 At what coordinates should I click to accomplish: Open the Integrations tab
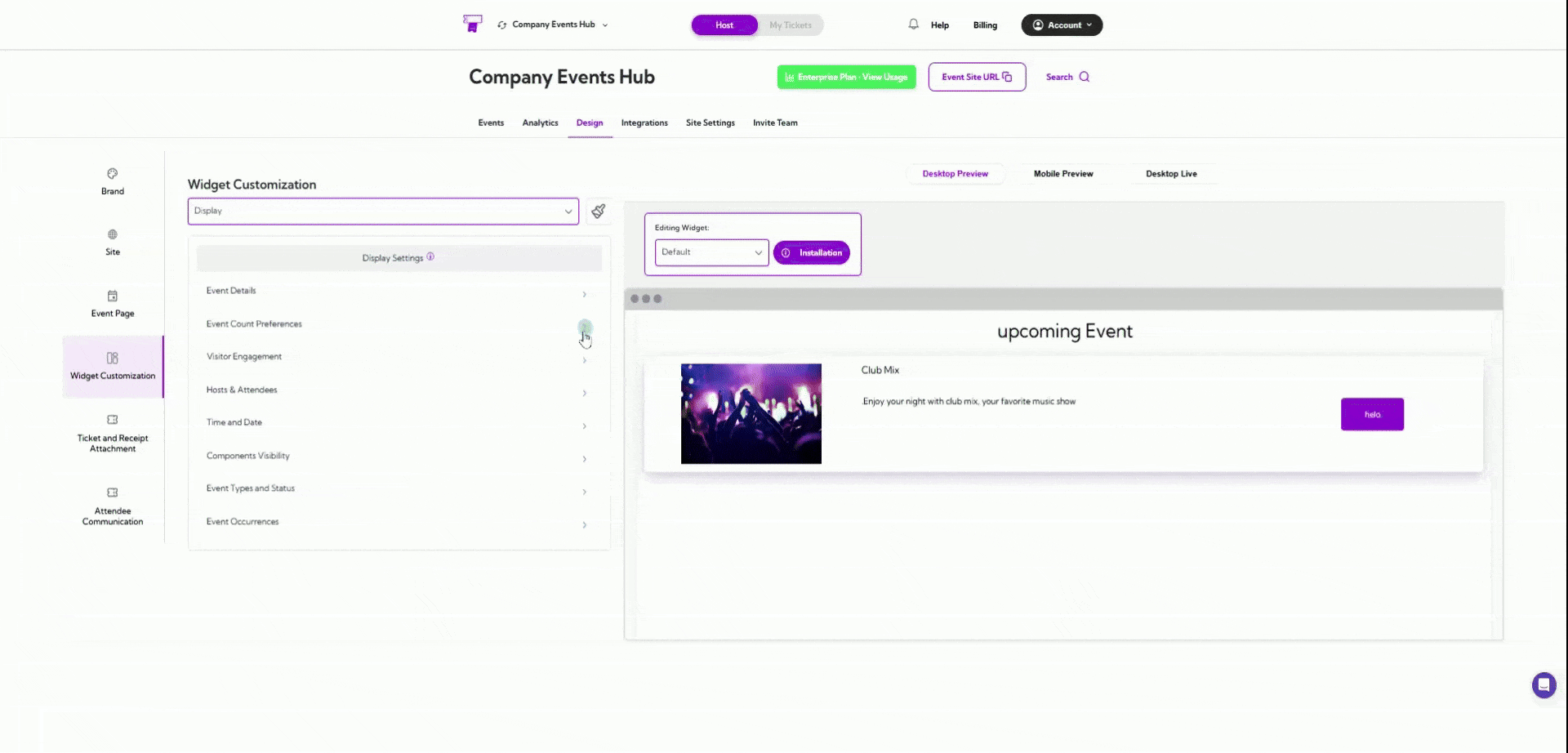point(644,123)
